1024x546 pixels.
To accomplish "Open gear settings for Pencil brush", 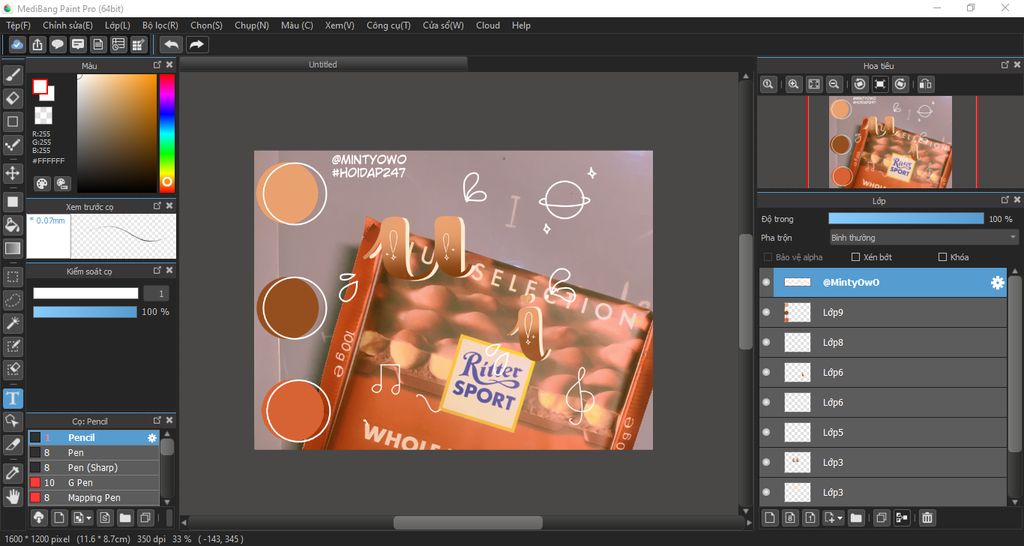I will (152, 438).
